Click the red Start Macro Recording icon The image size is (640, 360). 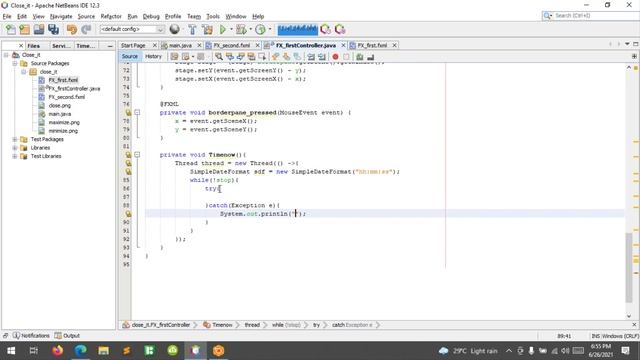click(336, 57)
